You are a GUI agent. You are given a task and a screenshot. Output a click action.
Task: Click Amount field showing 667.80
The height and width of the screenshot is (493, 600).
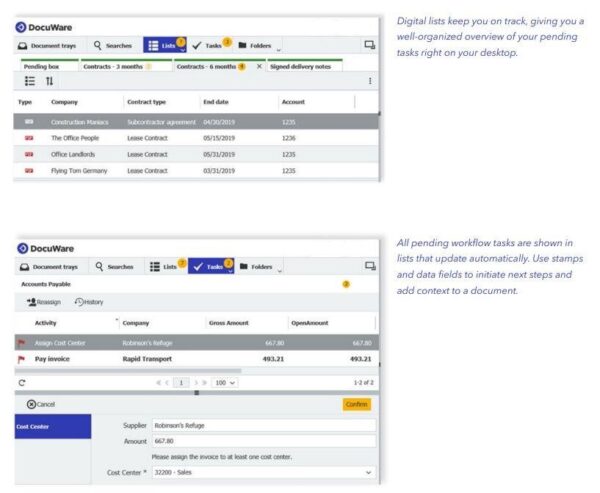[x=264, y=441]
